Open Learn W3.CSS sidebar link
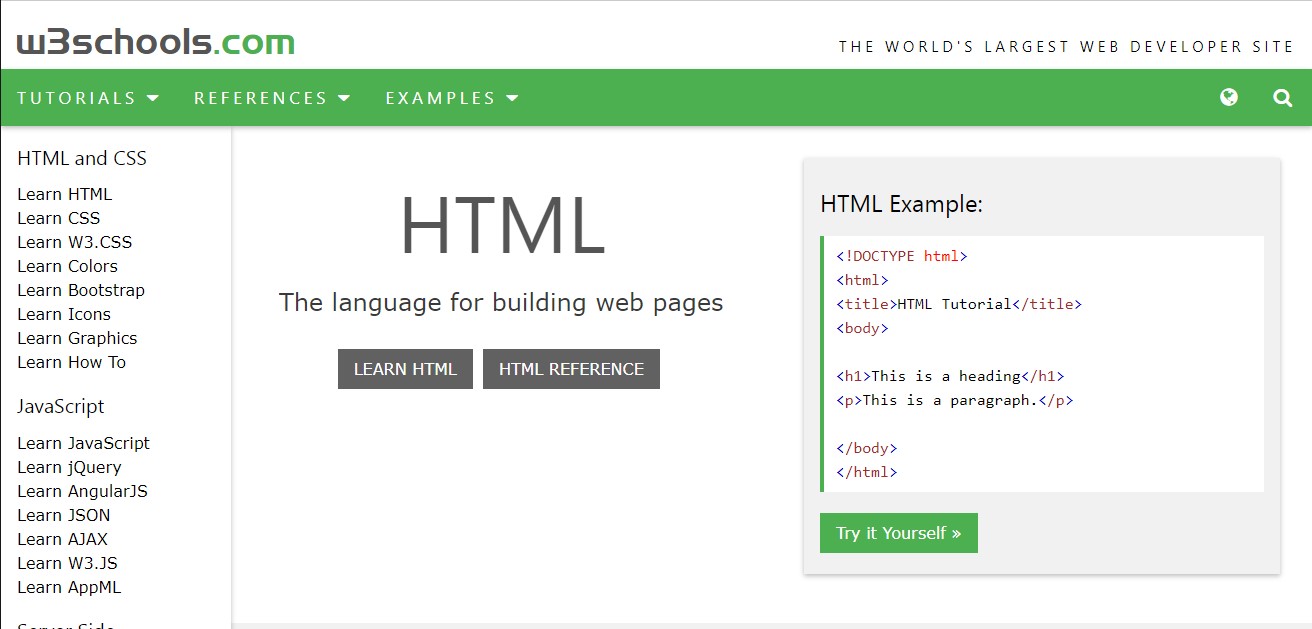Screen dimensions: 1312x629 click(x=75, y=242)
